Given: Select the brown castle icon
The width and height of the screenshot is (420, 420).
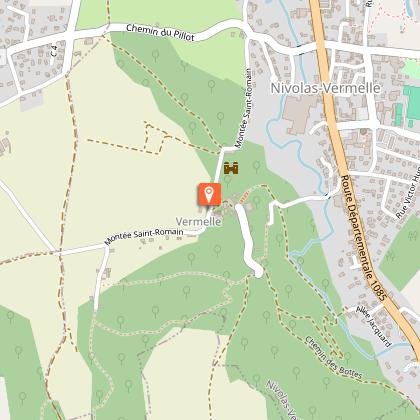Looking at the screenshot, I should coord(231,168).
